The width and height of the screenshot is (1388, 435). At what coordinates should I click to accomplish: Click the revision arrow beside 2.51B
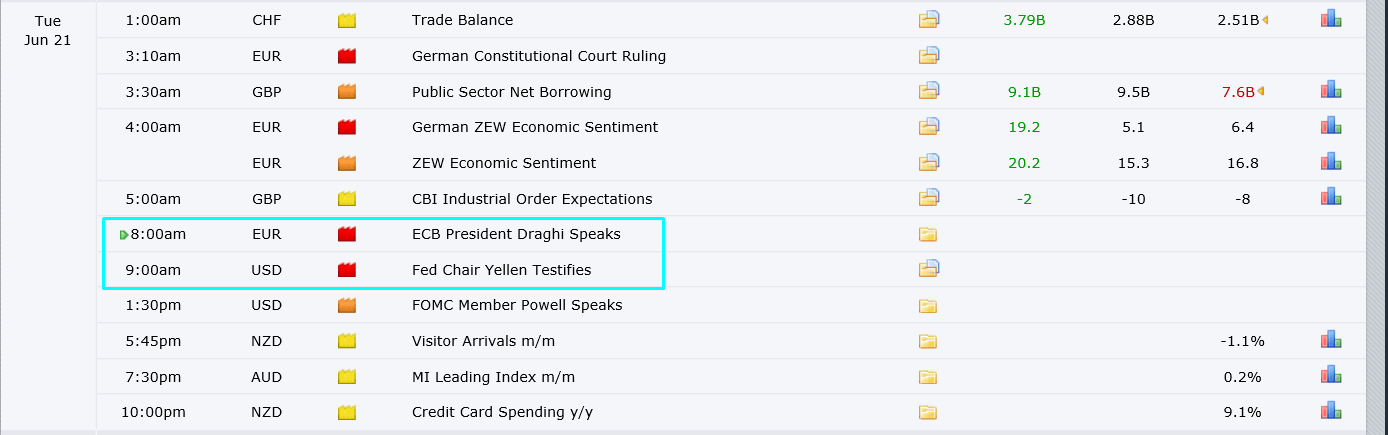click(1265, 20)
